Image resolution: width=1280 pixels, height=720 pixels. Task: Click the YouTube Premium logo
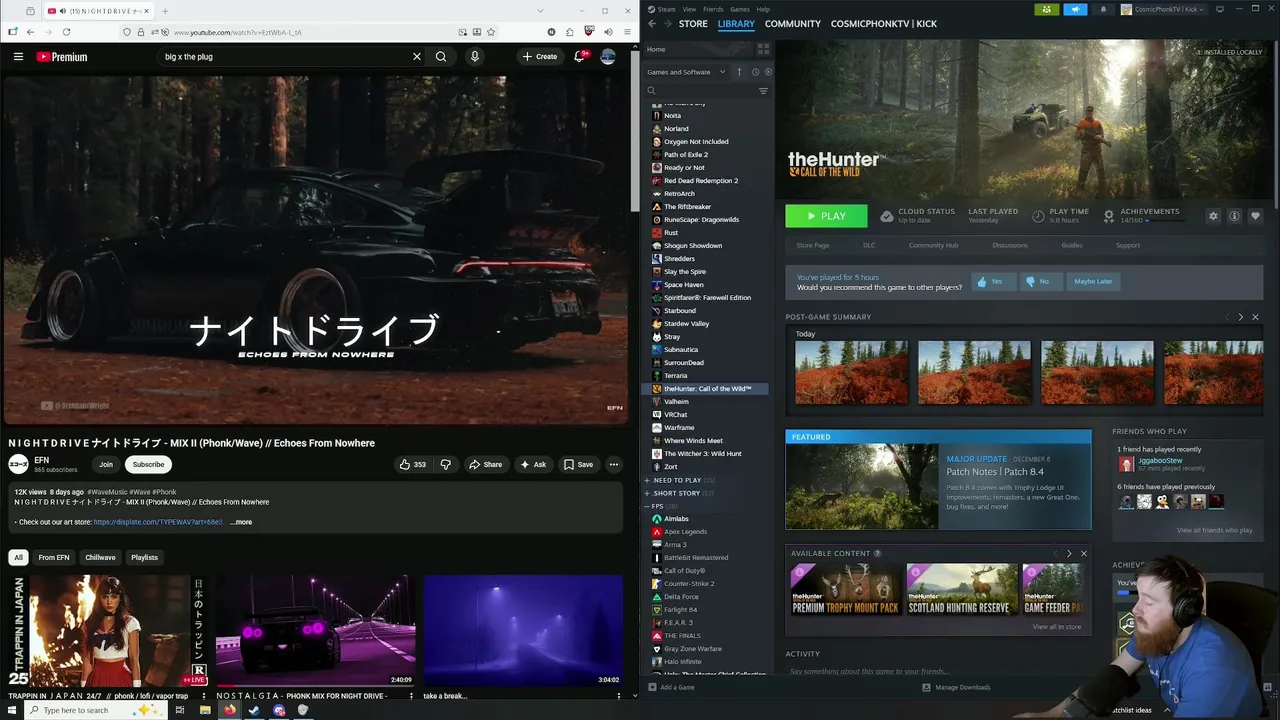62,57
